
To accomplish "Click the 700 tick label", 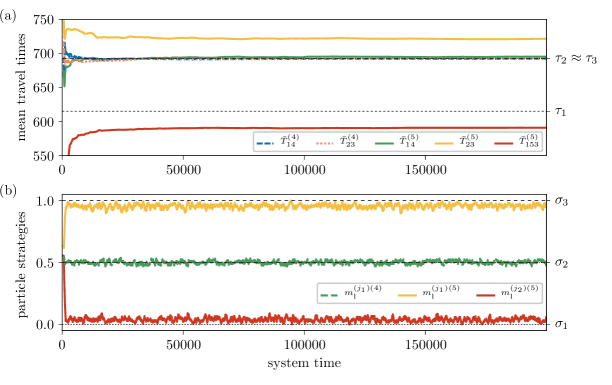I will pos(44,53).
